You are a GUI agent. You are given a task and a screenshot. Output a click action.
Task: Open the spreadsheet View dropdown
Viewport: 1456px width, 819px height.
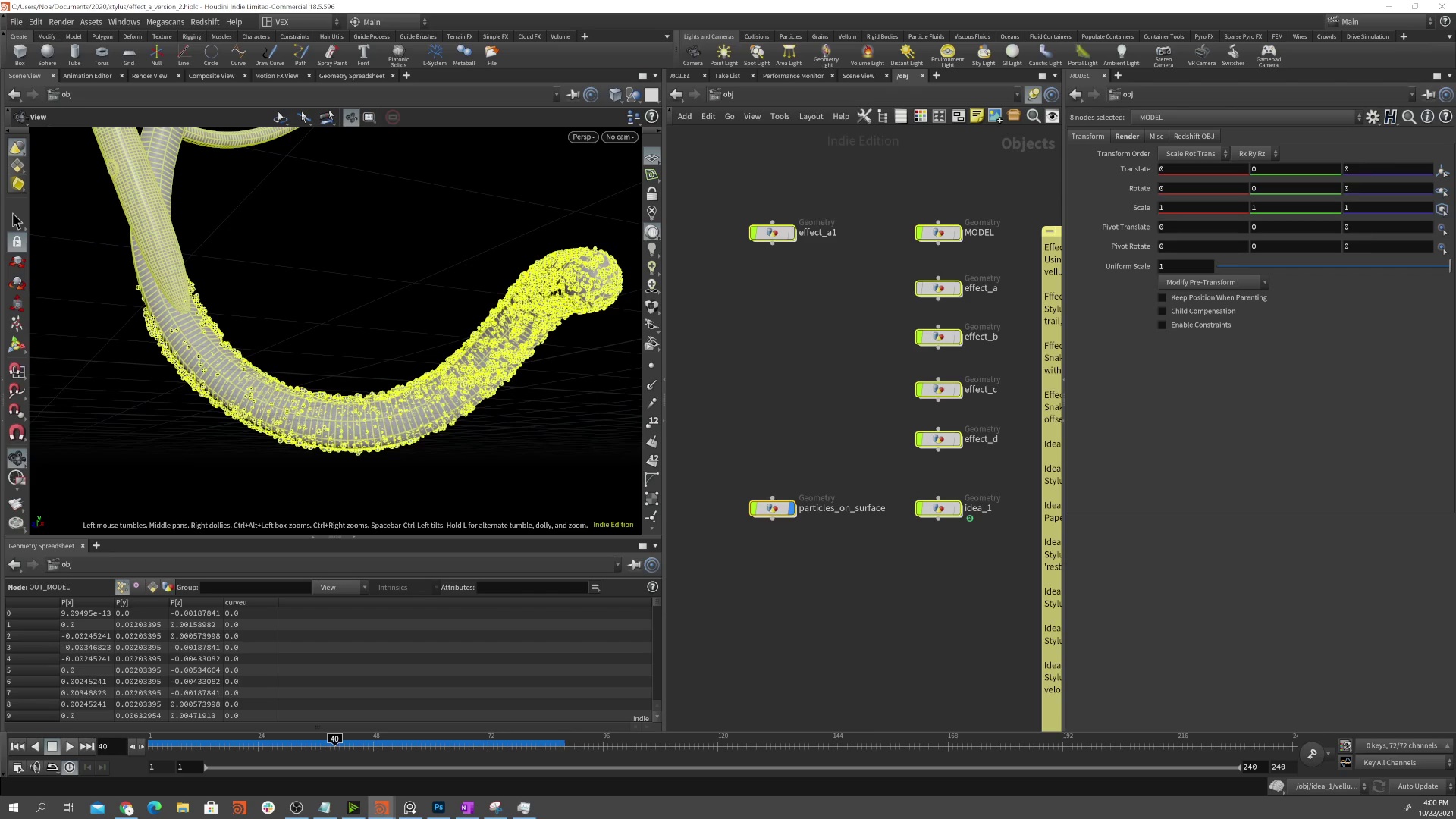pyautogui.click(x=340, y=588)
